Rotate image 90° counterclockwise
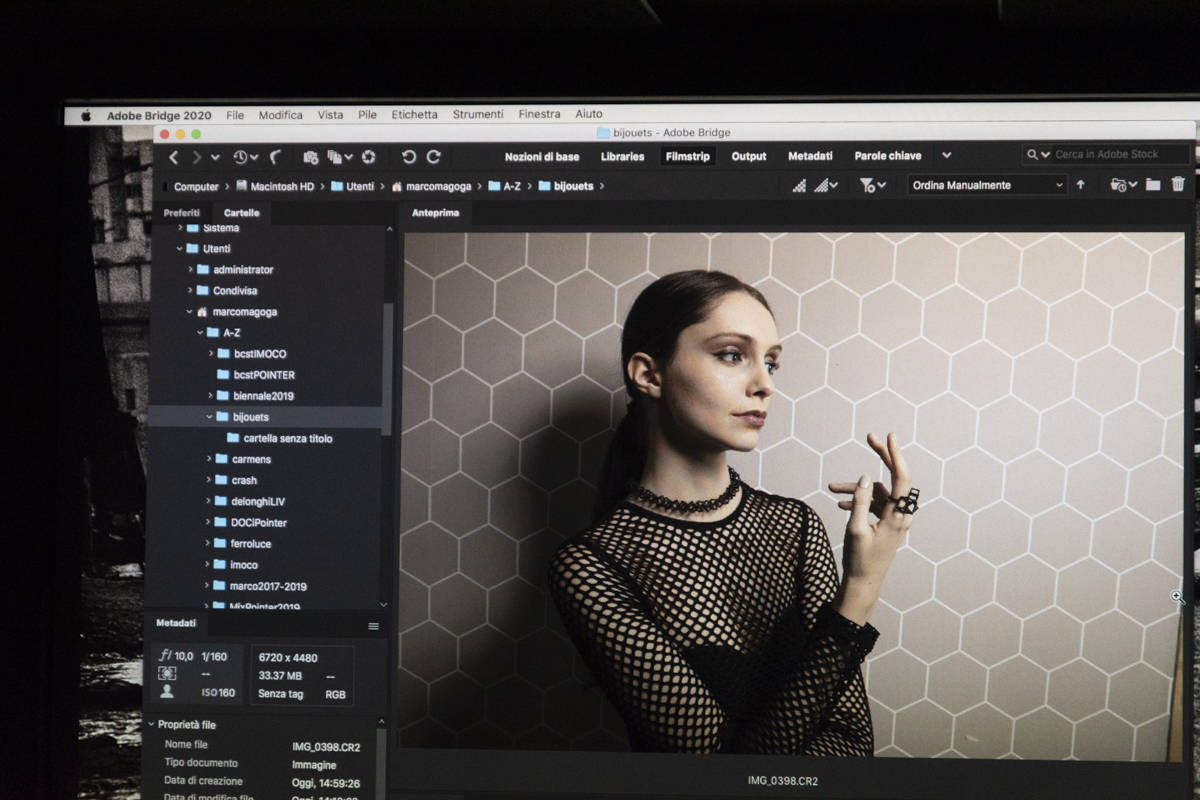Image resolution: width=1200 pixels, height=800 pixels. [408, 157]
